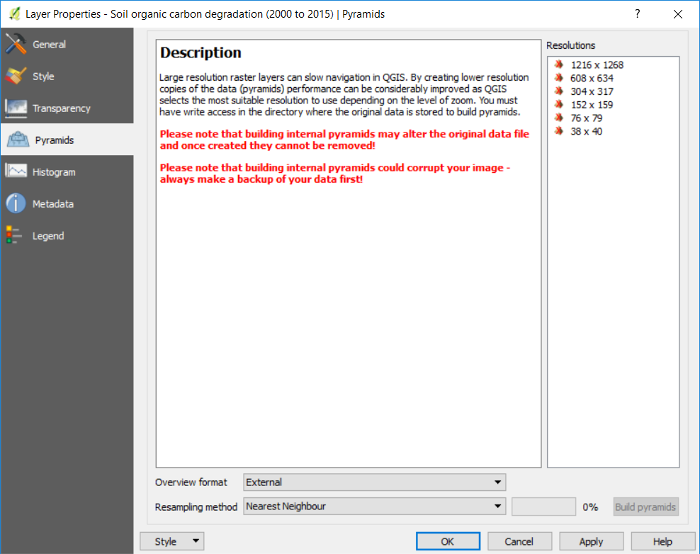Screen dimensions: 700x554
Task: Go to the Histogram tab
Action: click(x=67, y=172)
